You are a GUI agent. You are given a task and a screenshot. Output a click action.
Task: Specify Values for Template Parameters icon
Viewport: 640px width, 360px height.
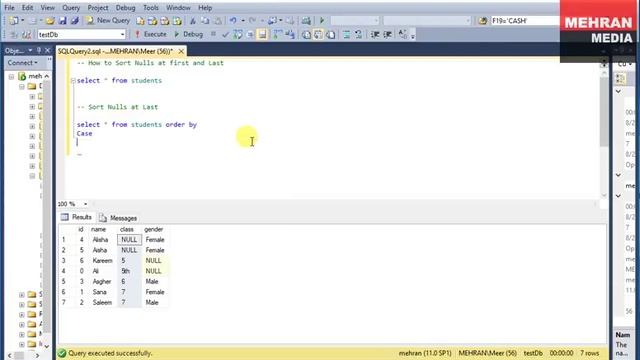(402, 35)
